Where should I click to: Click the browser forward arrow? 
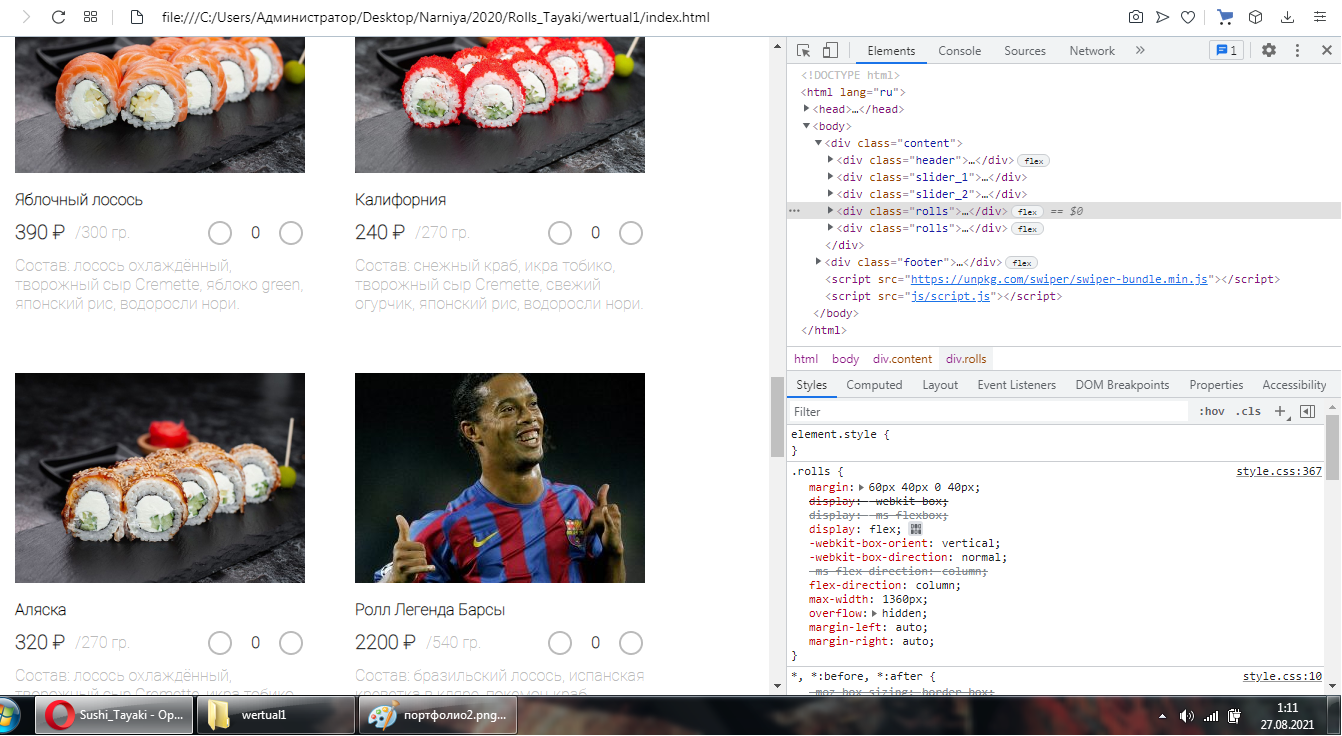pos(27,17)
